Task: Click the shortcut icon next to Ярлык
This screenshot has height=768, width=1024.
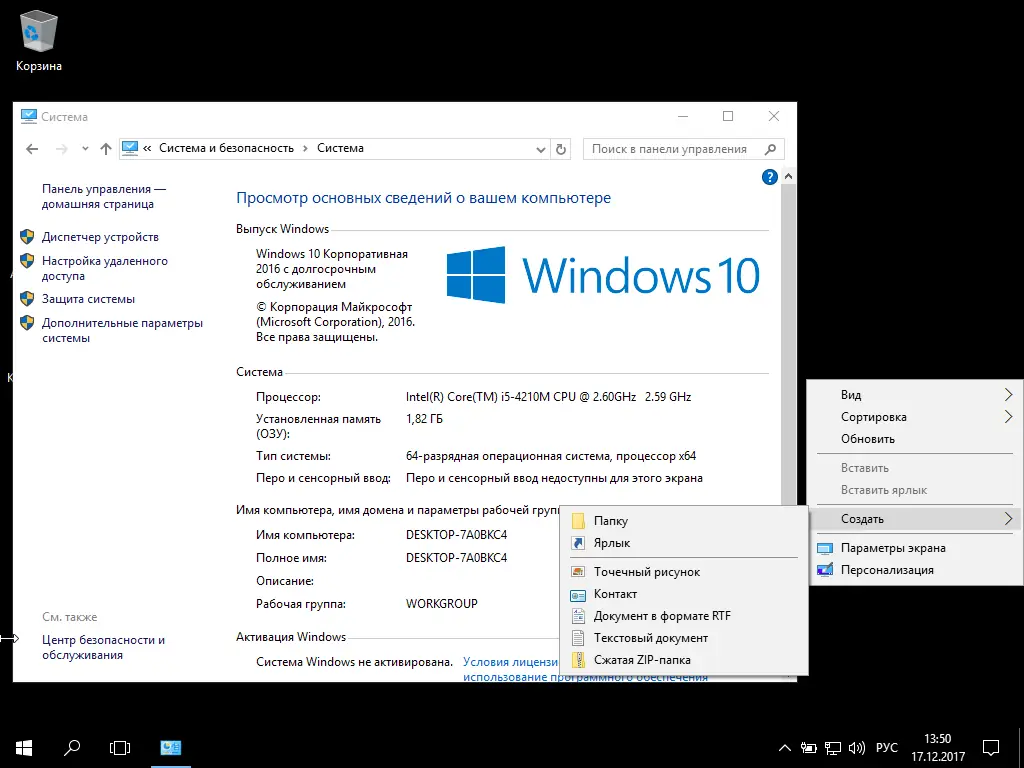Action: click(x=578, y=543)
